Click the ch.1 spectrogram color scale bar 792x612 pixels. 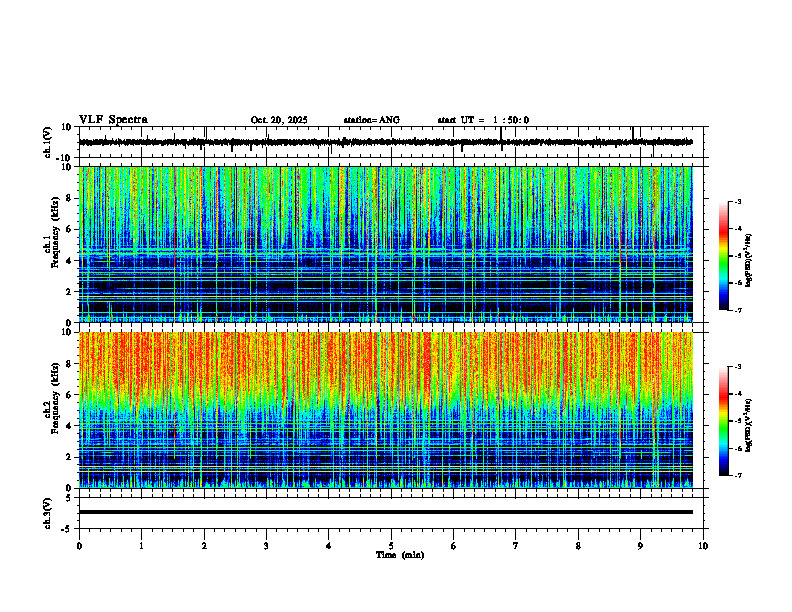click(723, 256)
